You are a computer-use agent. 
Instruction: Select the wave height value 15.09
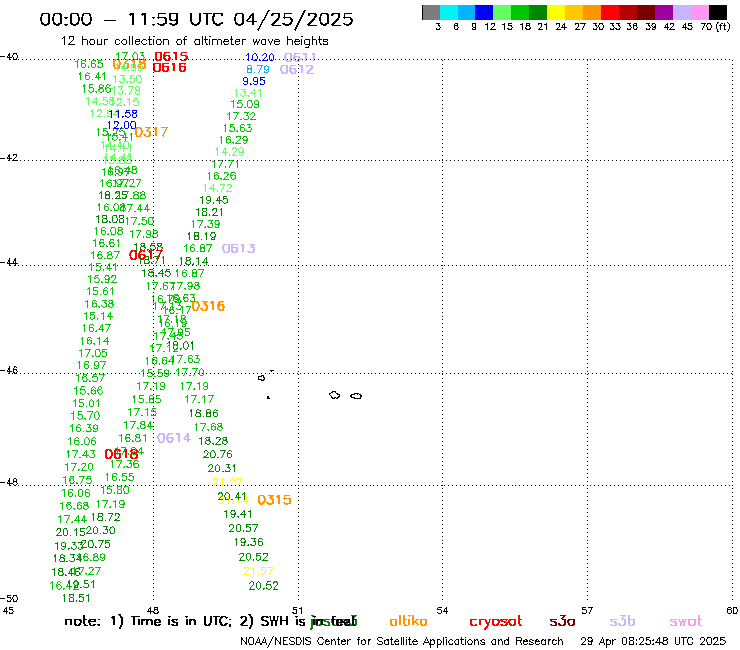point(245,104)
